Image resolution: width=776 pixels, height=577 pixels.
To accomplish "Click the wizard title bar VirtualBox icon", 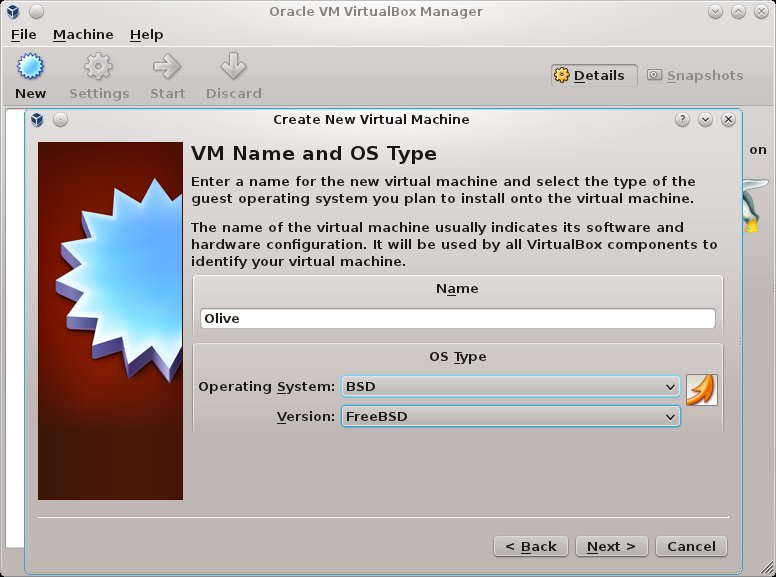I will (37, 120).
